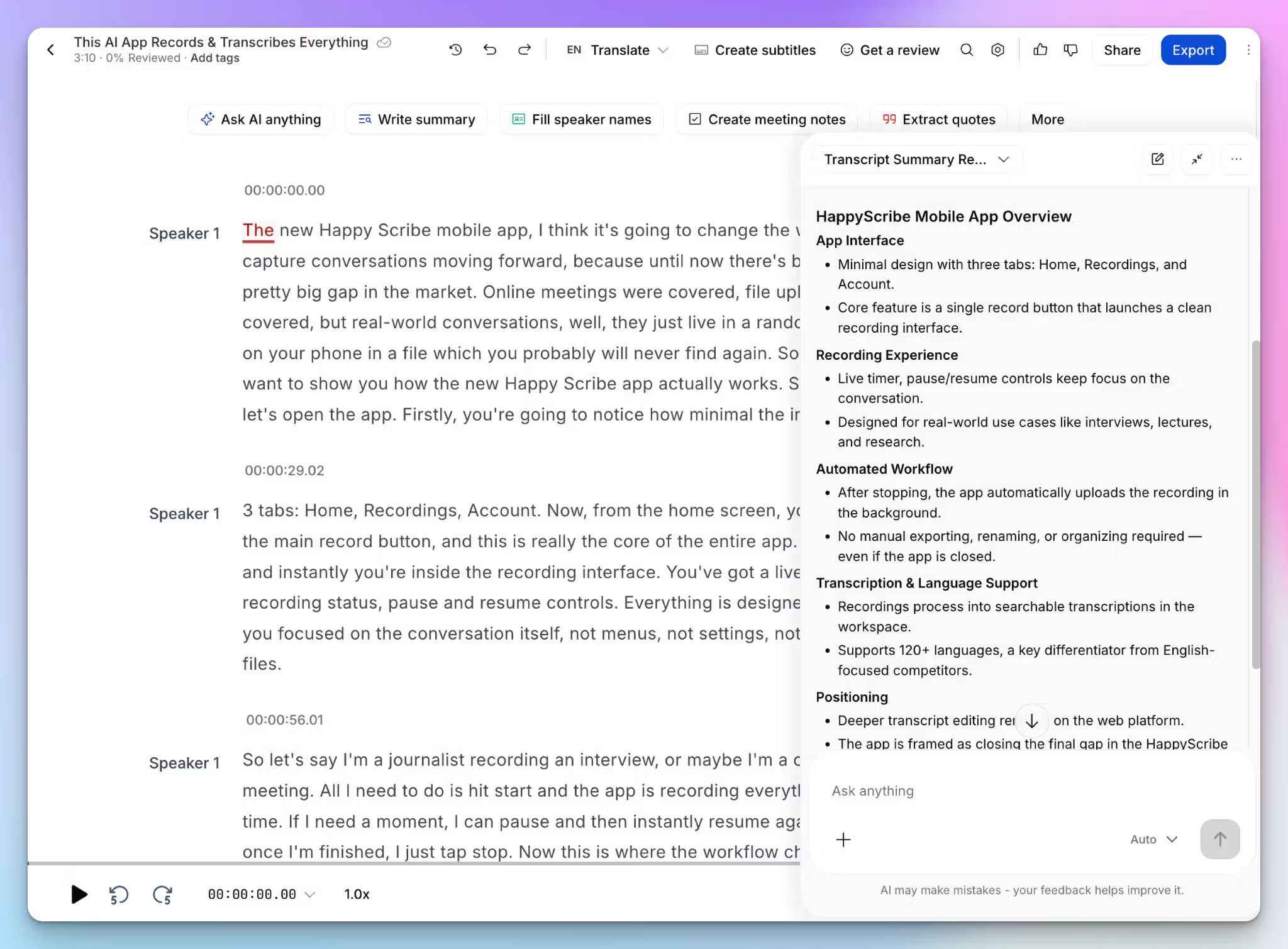Play the recording
The image size is (1288, 949).
pos(79,894)
